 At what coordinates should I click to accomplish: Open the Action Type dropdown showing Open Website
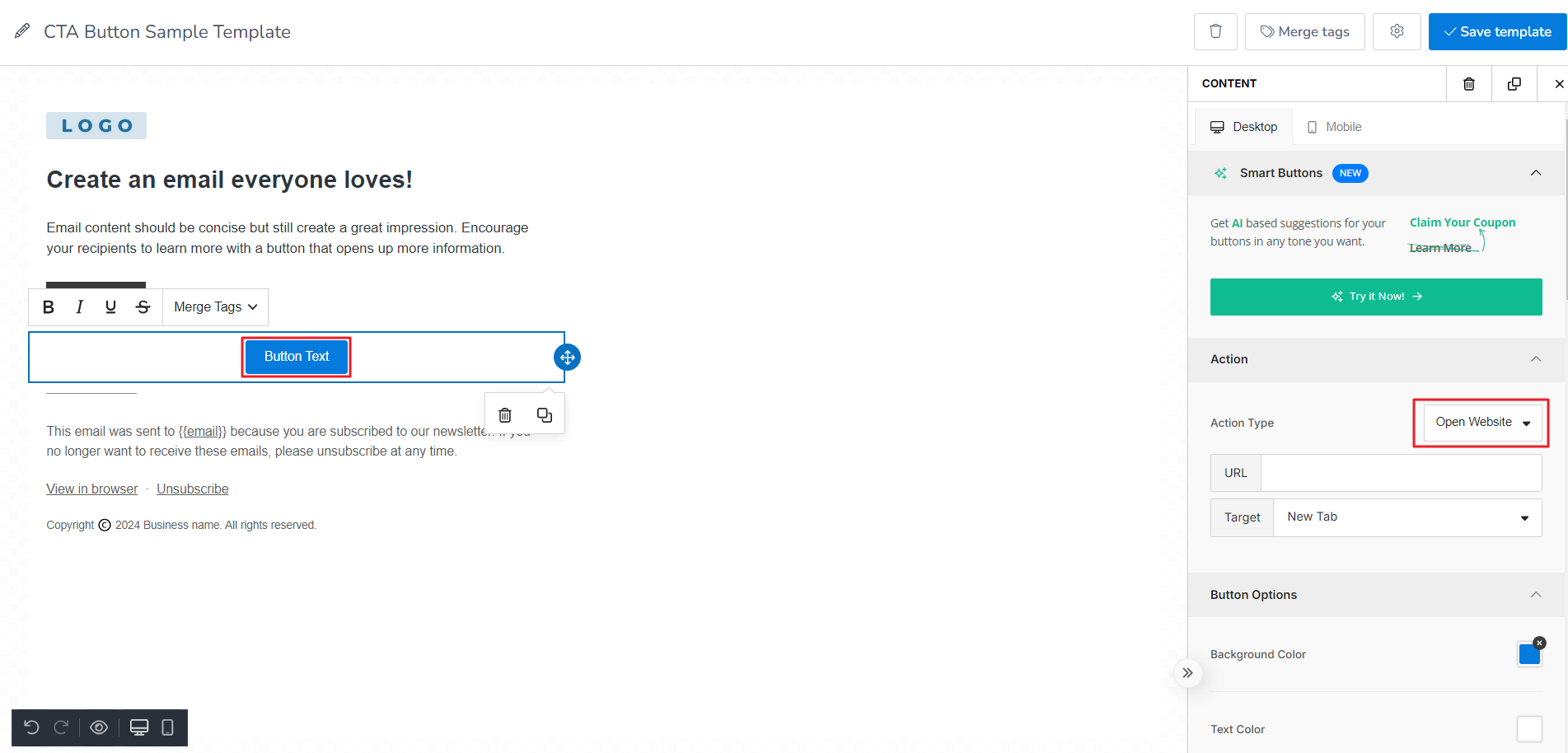(1480, 422)
